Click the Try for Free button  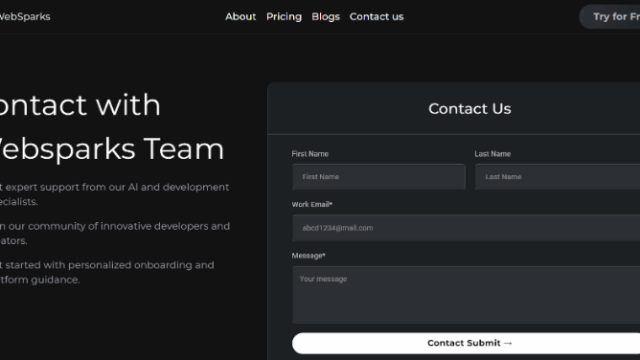click(610, 17)
